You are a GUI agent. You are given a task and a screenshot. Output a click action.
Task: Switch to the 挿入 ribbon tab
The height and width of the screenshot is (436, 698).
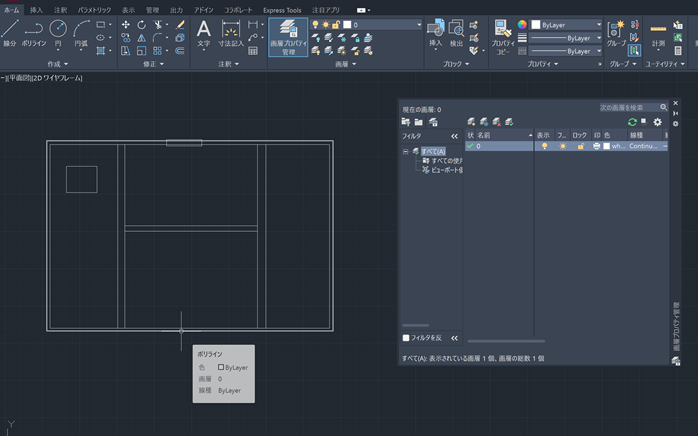[36, 9]
